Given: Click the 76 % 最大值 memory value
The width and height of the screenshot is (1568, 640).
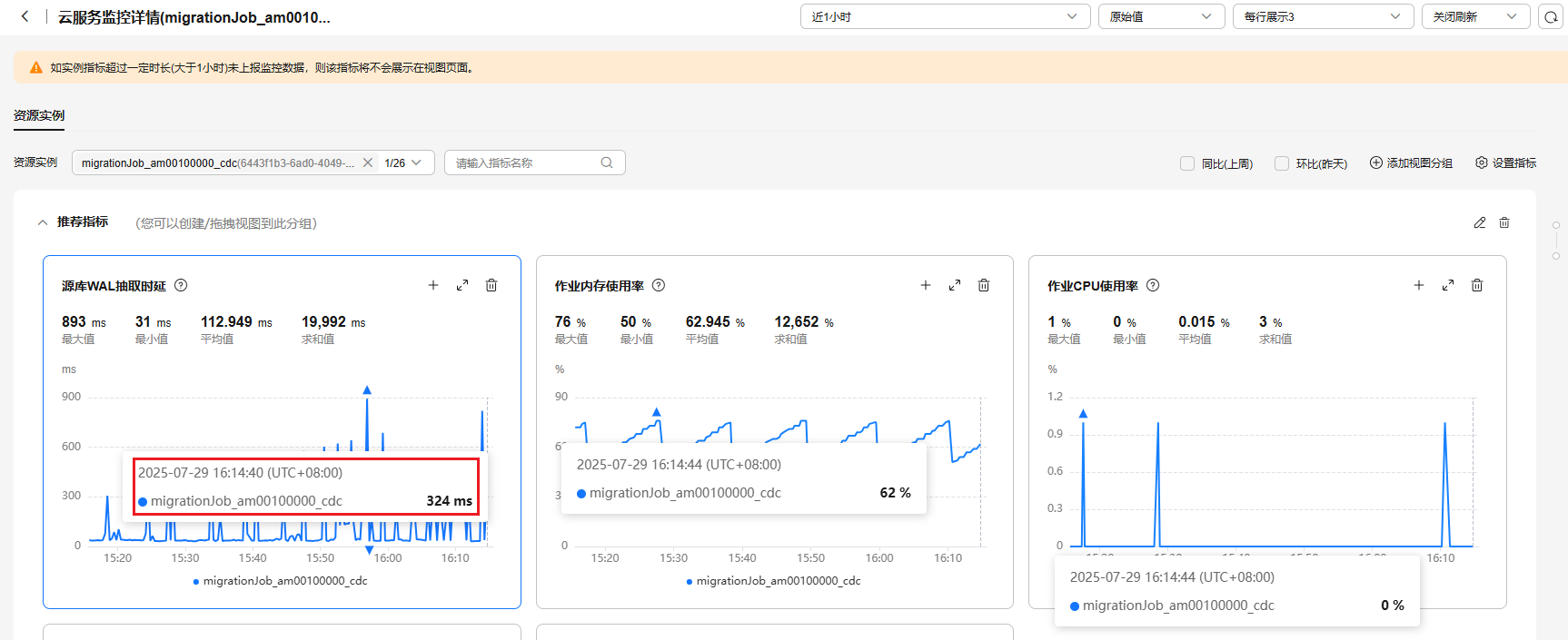Looking at the screenshot, I should pos(571,322).
